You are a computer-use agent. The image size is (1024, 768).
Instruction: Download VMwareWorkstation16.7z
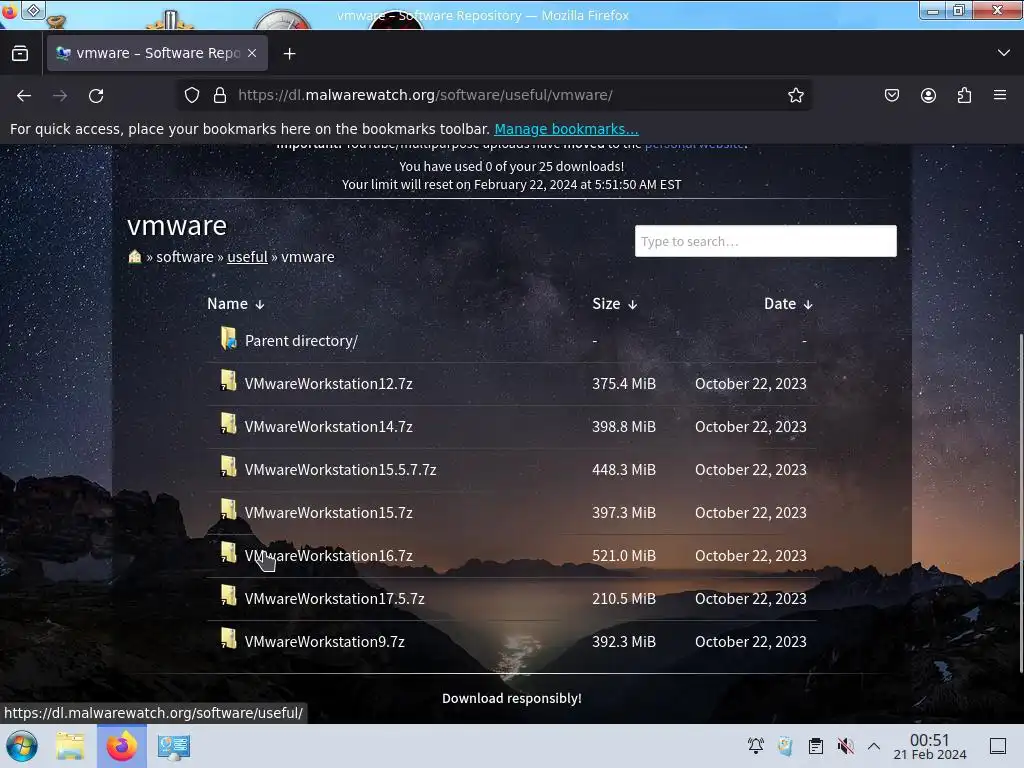[x=328, y=556]
